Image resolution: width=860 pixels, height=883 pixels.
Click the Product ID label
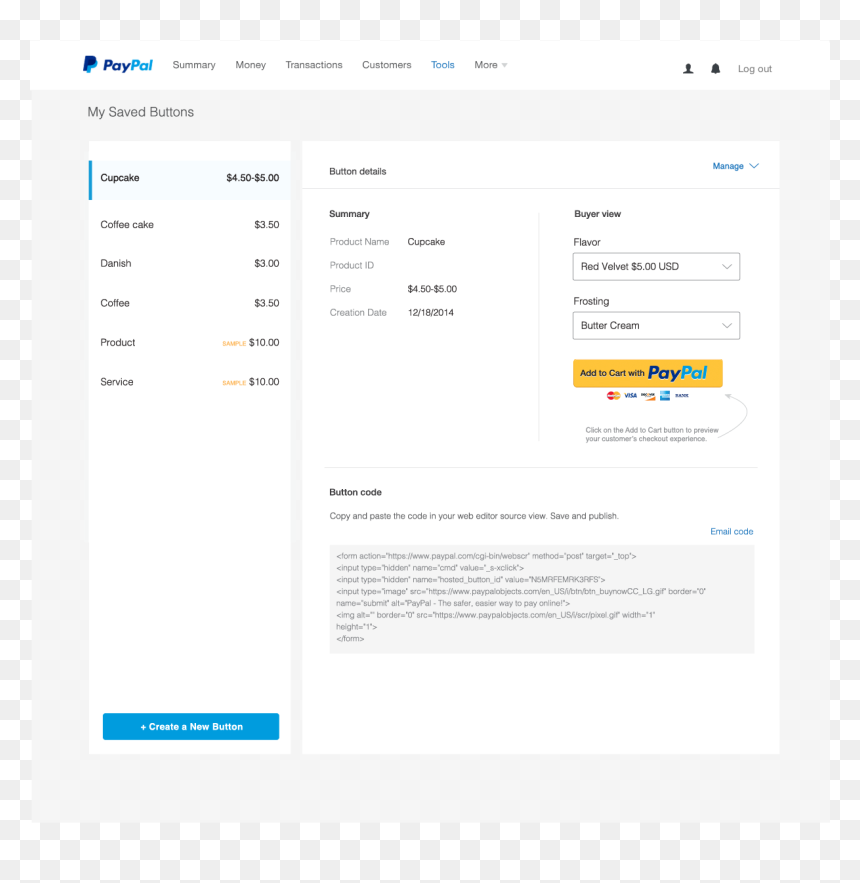pyautogui.click(x=351, y=265)
